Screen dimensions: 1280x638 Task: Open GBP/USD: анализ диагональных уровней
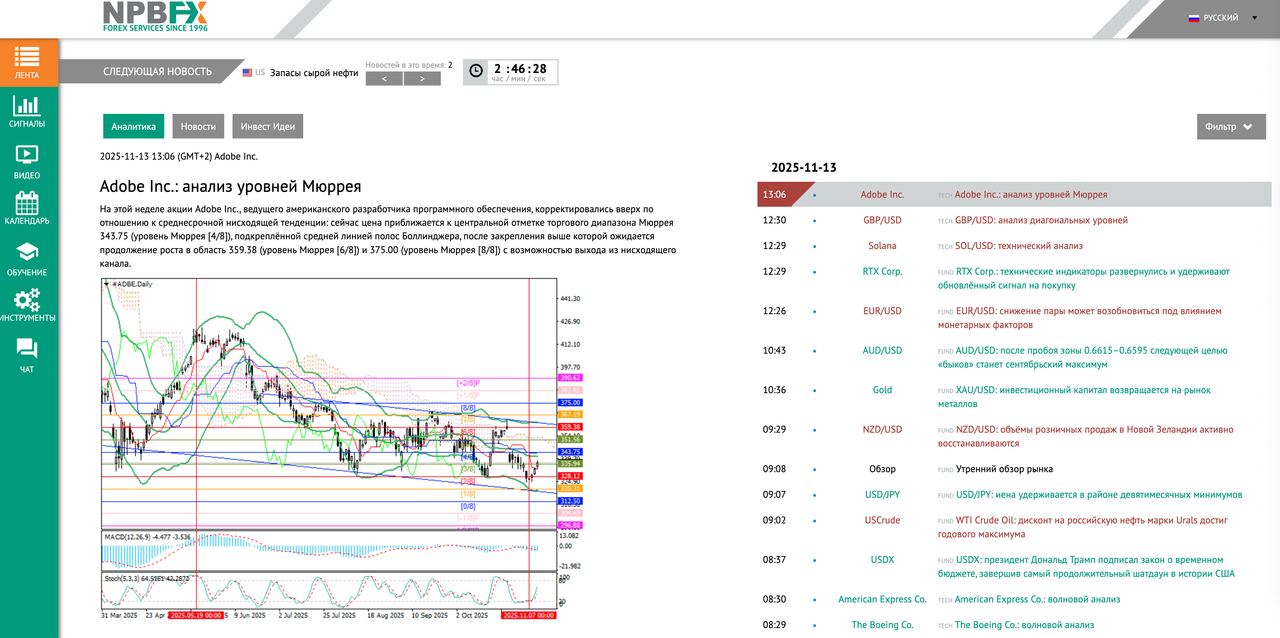[1041, 220]
